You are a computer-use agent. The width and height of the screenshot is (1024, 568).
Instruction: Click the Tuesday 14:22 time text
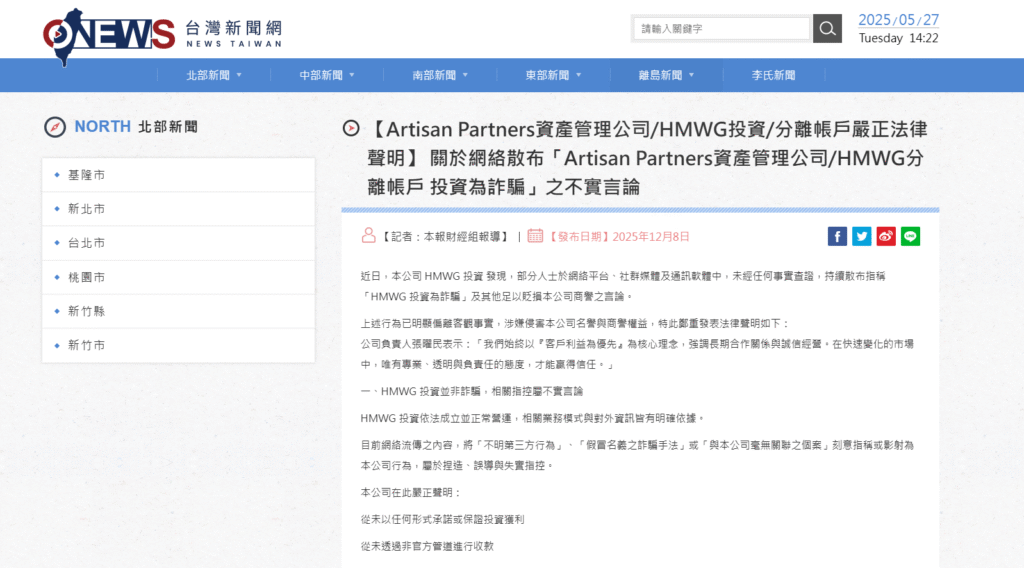[x=898, y=39]
